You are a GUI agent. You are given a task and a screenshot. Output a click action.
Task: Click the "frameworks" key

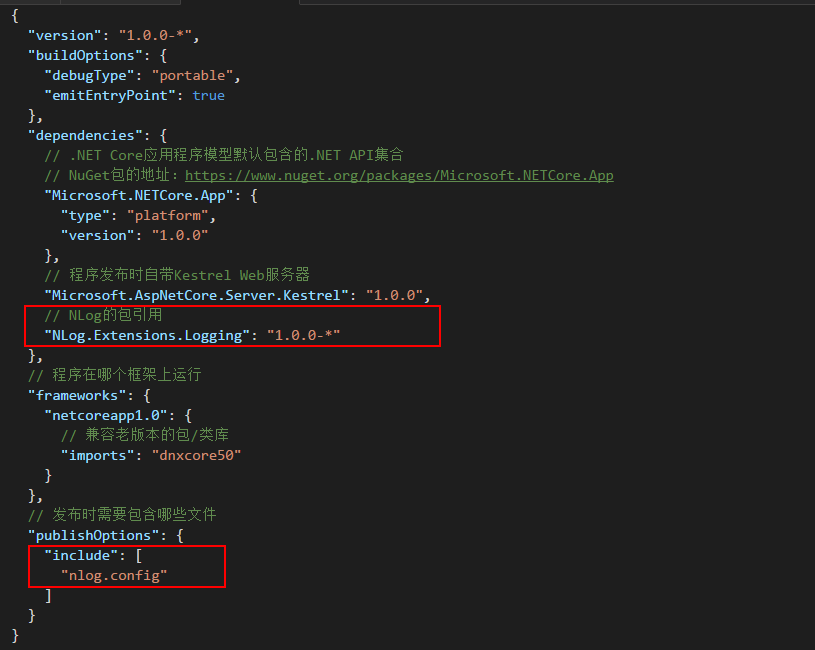click(x=77, y=395)
